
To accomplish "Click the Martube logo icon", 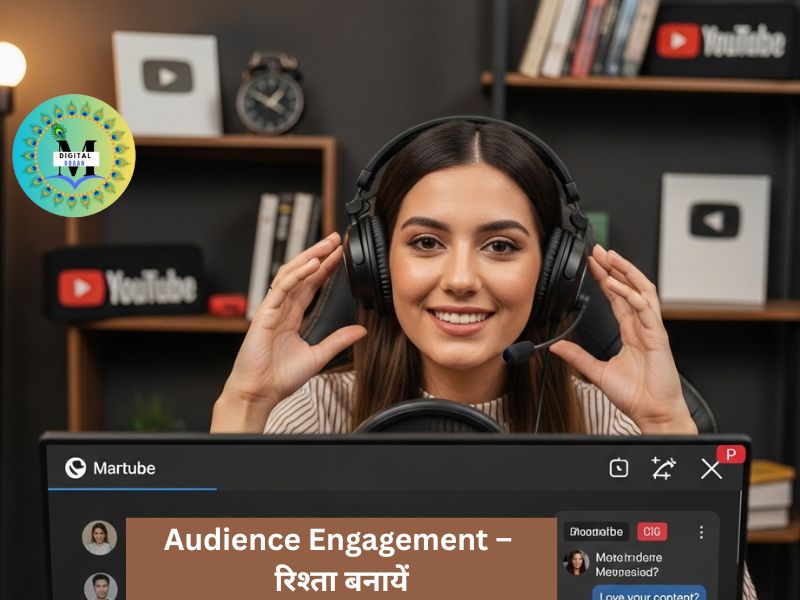I will [76, 468].
